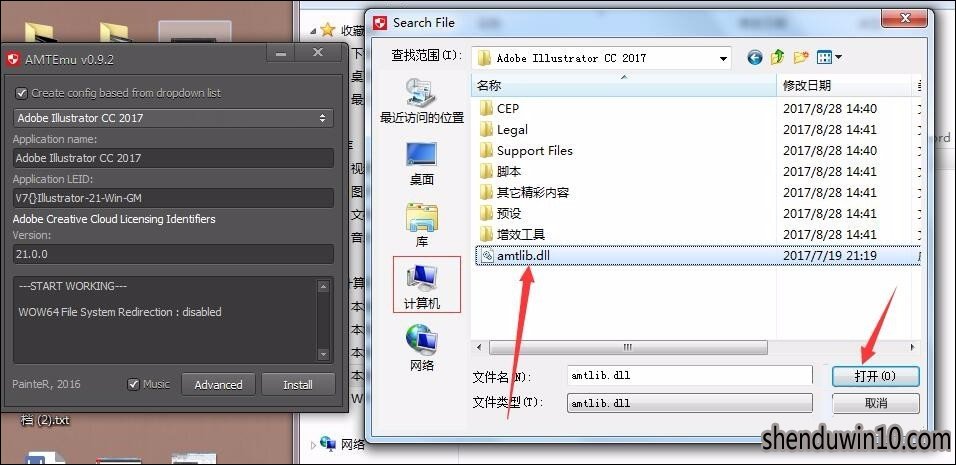Collapse the 收藏 favorites node in Explorer

[x=313, y=30]
